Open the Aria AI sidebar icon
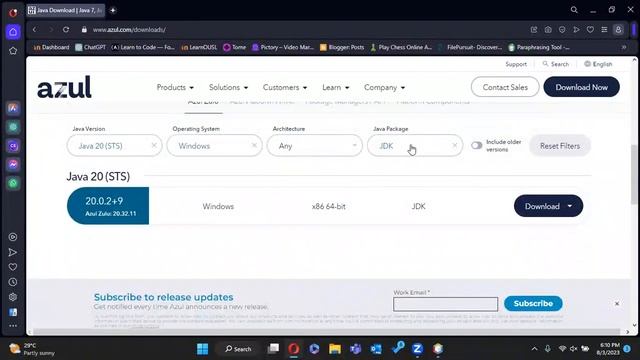640x360 pixels. coord(13,109)
